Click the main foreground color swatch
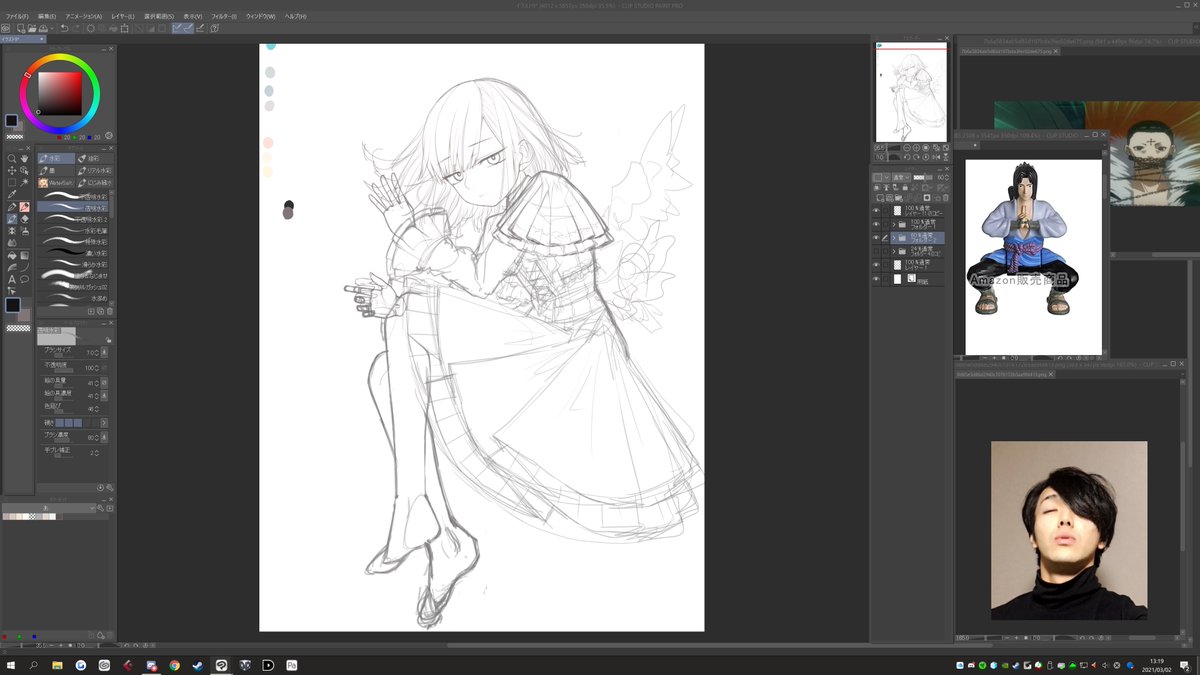Screen dimensions: 1200x675 click(13, 304)
